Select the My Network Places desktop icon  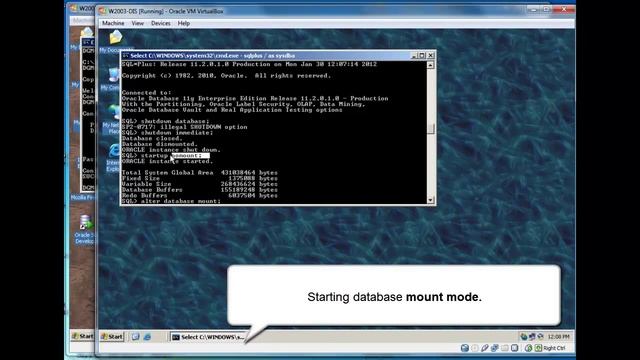point(114,112)
